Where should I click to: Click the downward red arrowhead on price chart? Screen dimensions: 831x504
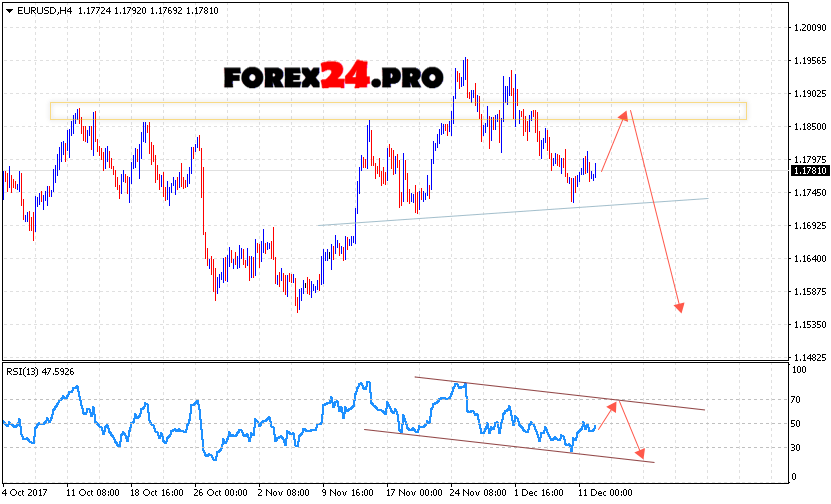680,306
